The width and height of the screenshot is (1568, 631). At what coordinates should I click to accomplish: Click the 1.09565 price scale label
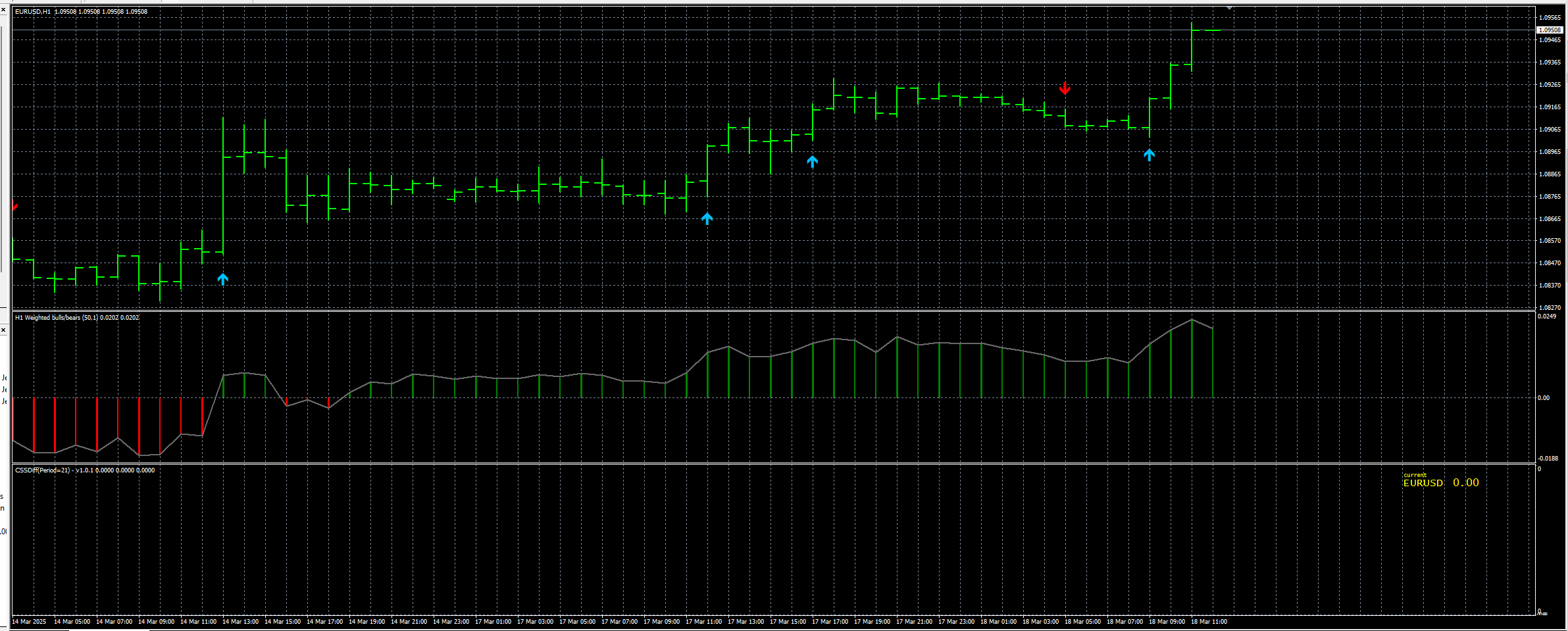click(x=1550, y=18)
